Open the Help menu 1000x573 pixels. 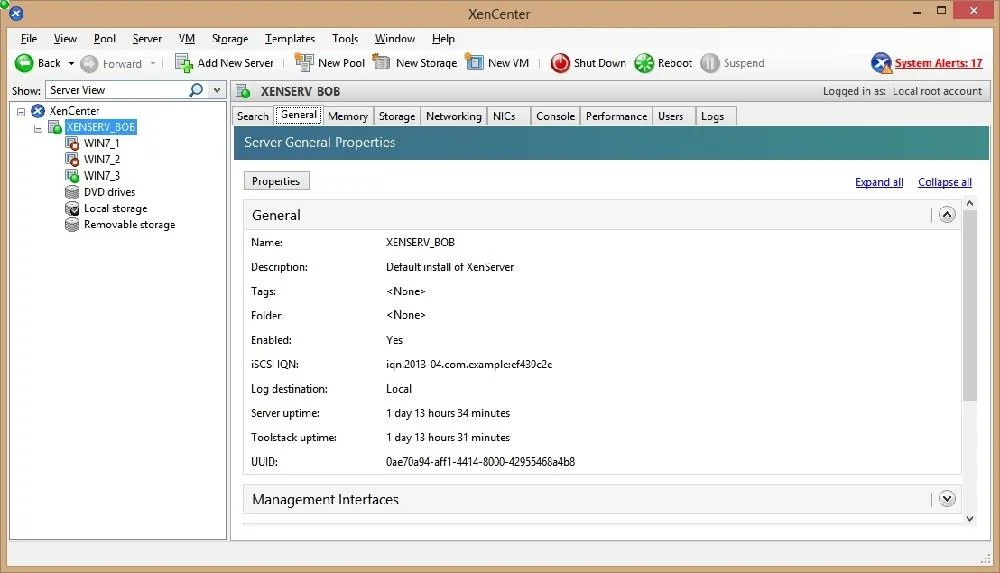tap(443, 38)
